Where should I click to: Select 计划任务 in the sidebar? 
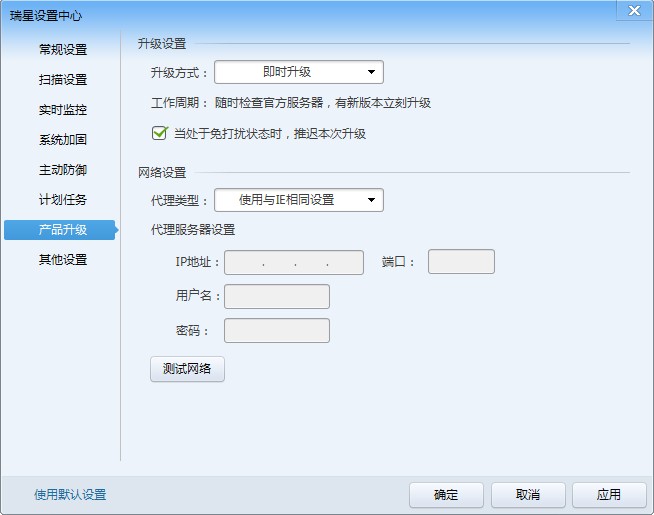point(63,200)
